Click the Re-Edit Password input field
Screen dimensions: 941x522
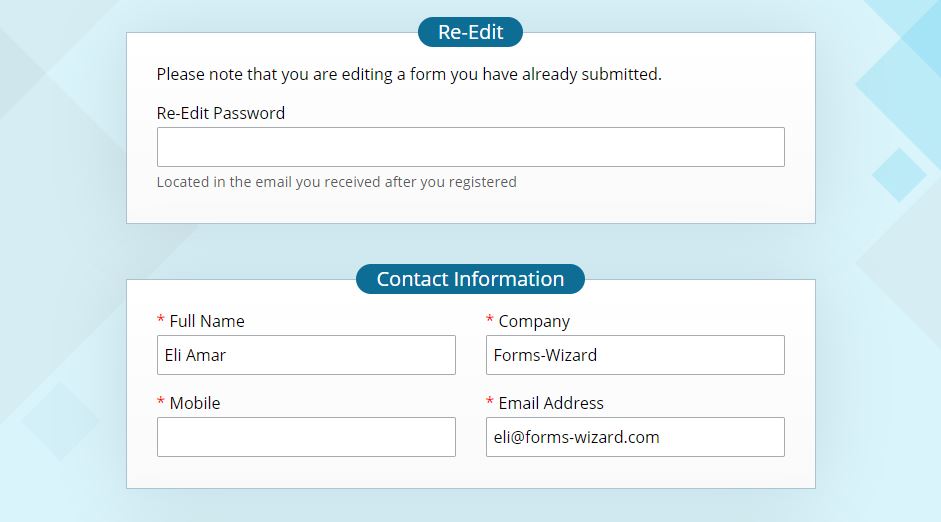470,147
